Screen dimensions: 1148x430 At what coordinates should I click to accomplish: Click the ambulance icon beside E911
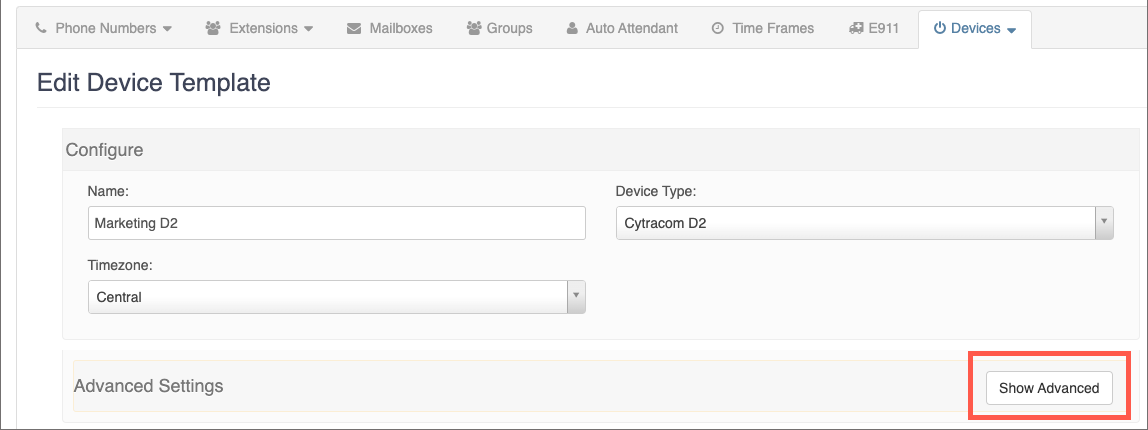coord(854,28)
